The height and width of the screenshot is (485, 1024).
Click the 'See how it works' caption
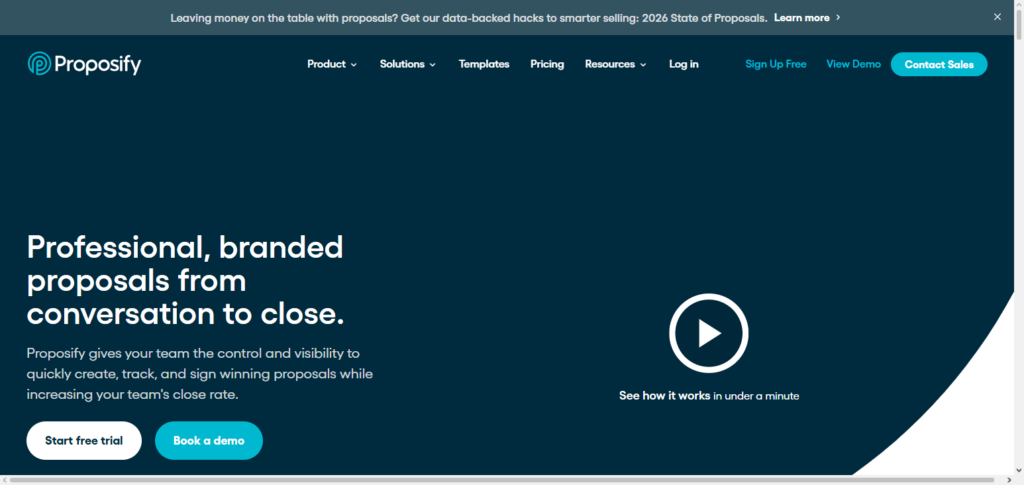[x=709, y=396]
